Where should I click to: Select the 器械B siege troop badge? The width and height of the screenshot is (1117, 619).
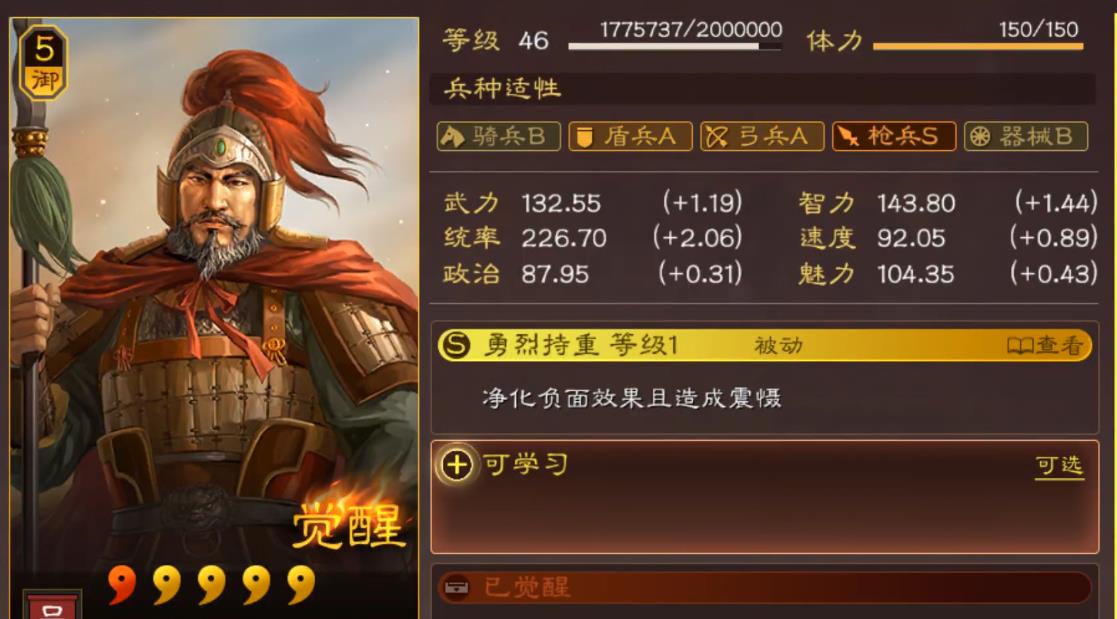[1025, 136]
